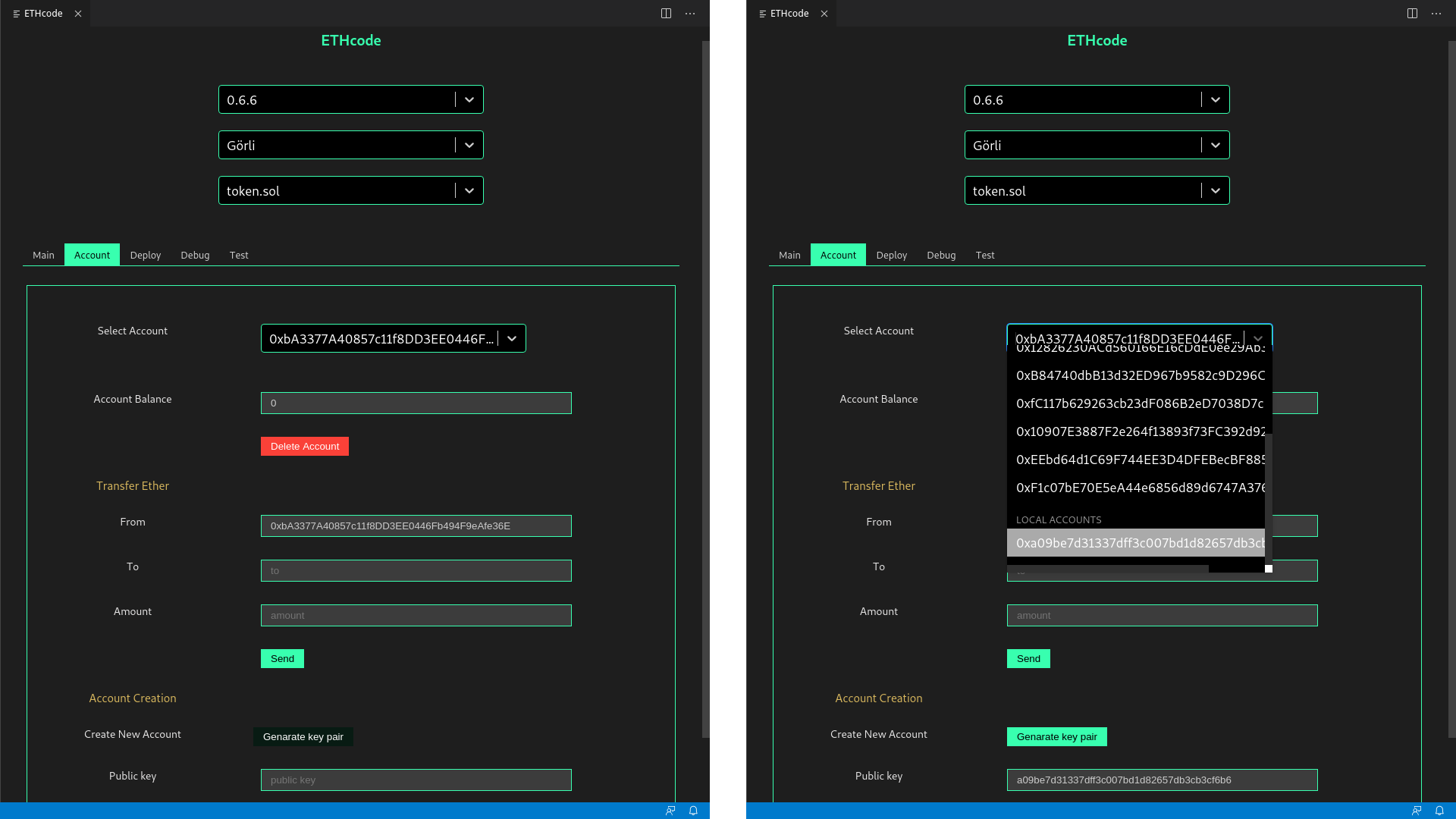Switch to the Debug tab
Screen dimensions: 1456x819
[x=194, y=255]
